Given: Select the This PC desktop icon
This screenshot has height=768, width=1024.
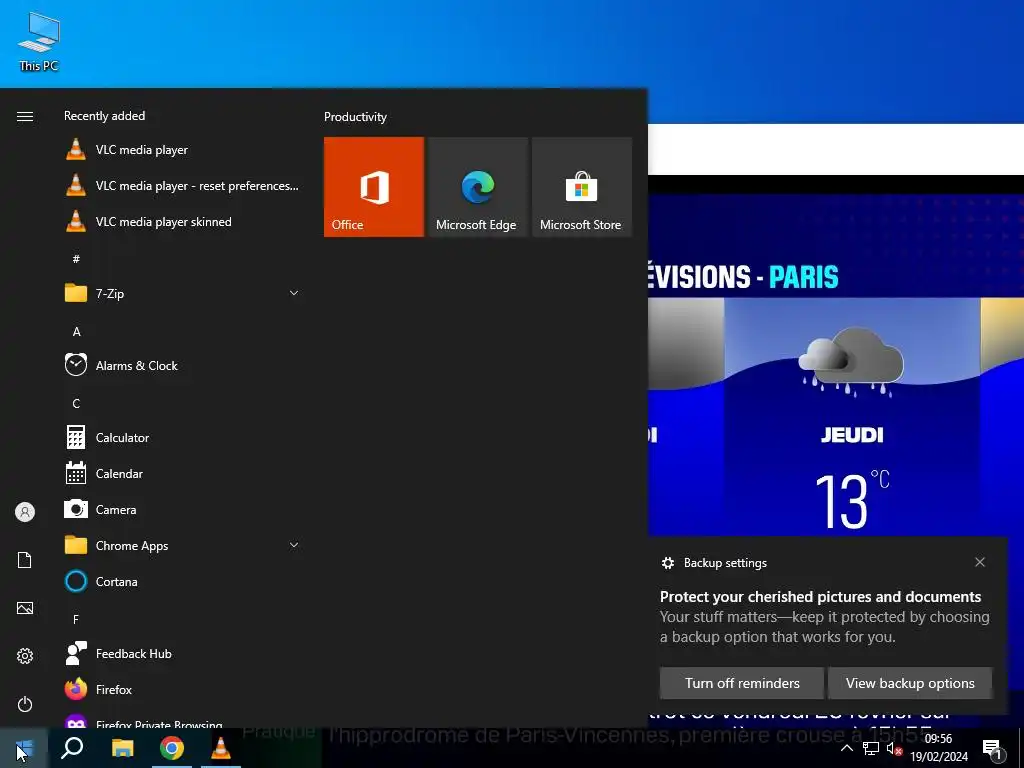Looking at the screenshot, I should (39, 42).
